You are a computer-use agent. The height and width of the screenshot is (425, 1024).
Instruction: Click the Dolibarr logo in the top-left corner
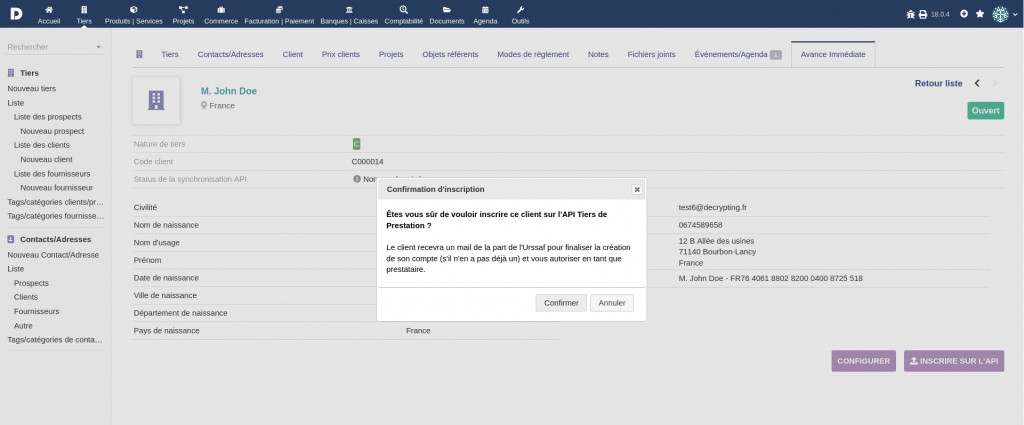click(14, 13)
